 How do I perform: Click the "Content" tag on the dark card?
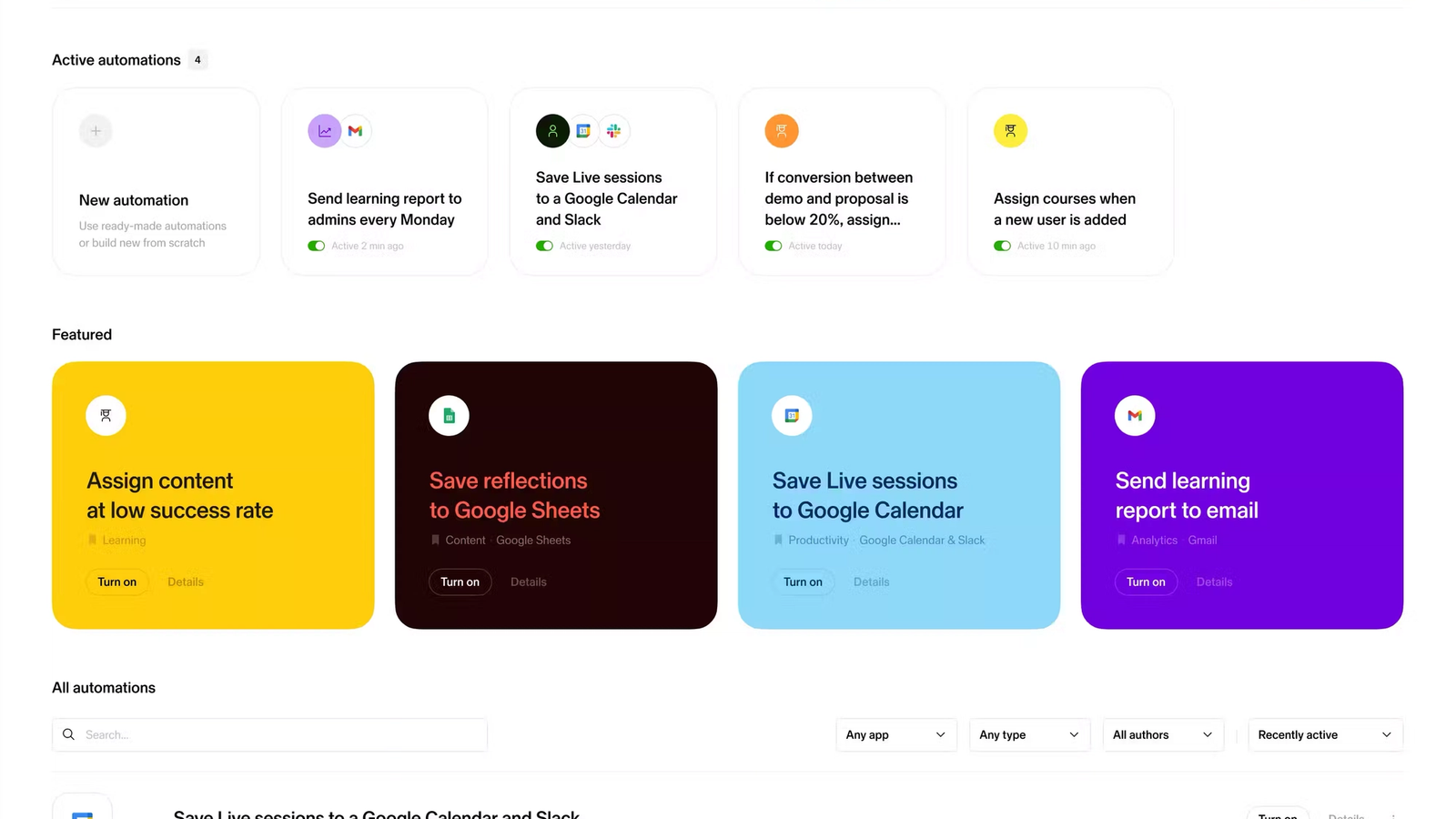click(465, 541)
